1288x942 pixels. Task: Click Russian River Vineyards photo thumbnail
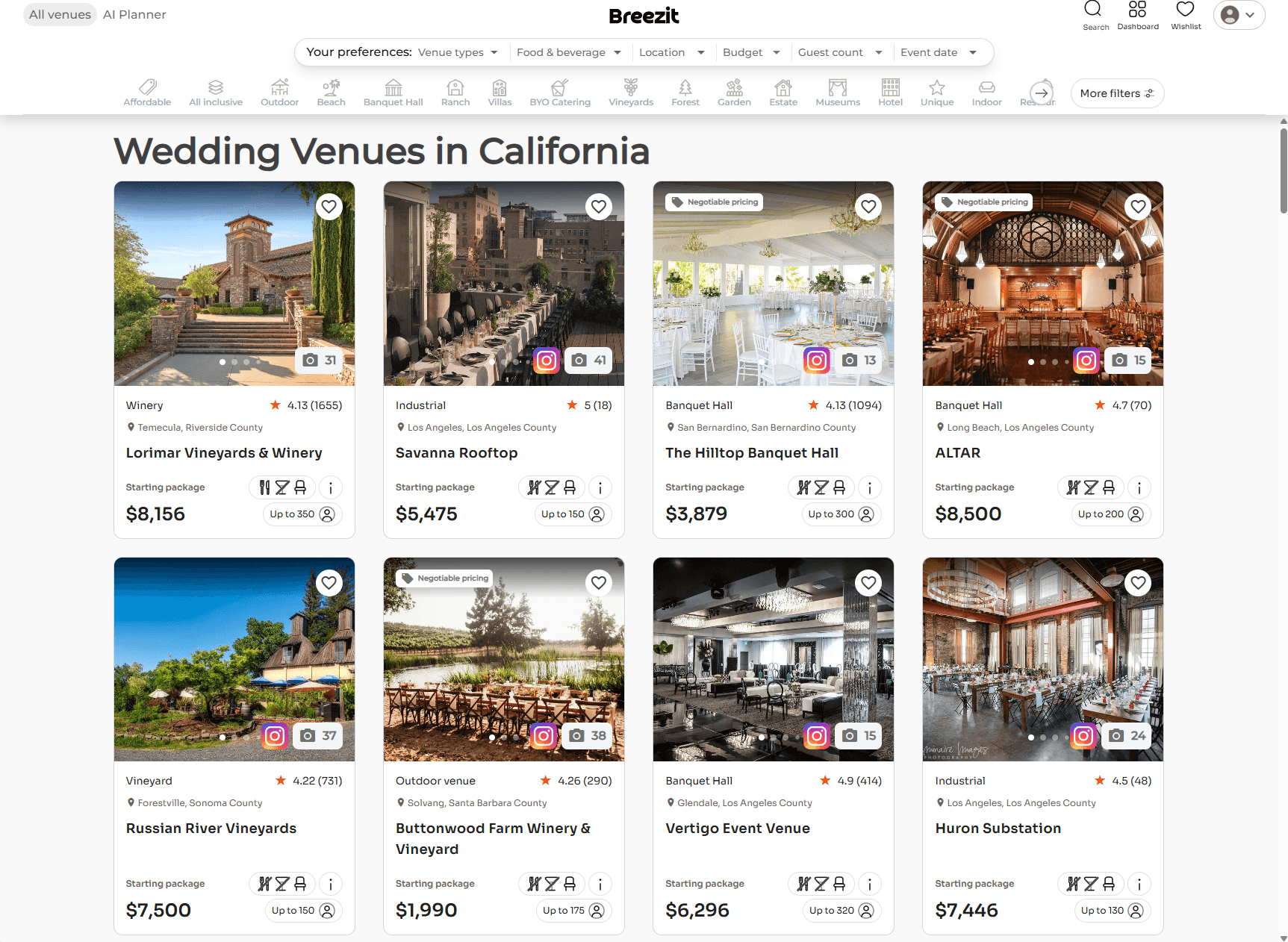(234, 659)
